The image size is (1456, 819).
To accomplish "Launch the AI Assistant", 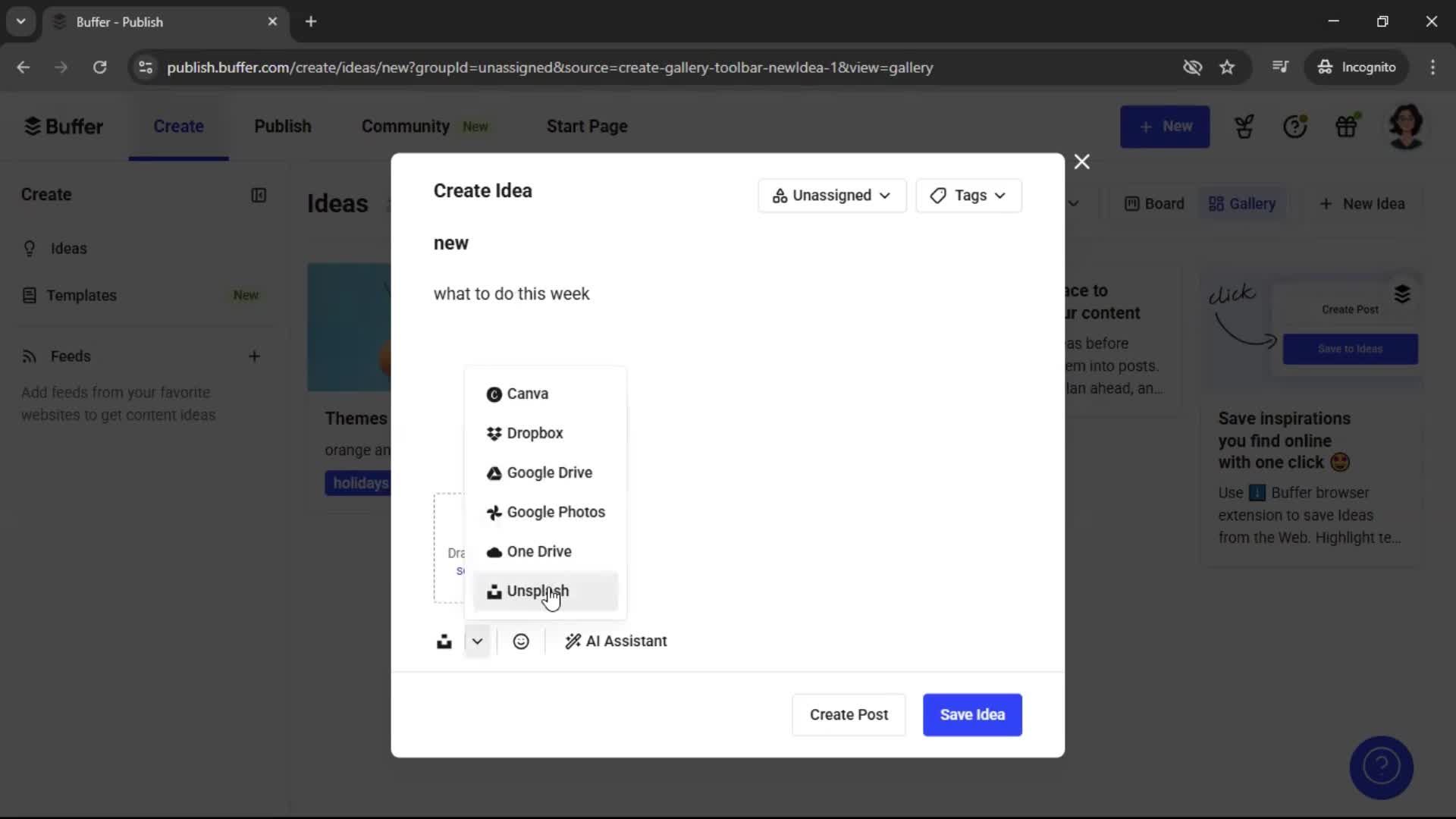I will click(616, 641).
